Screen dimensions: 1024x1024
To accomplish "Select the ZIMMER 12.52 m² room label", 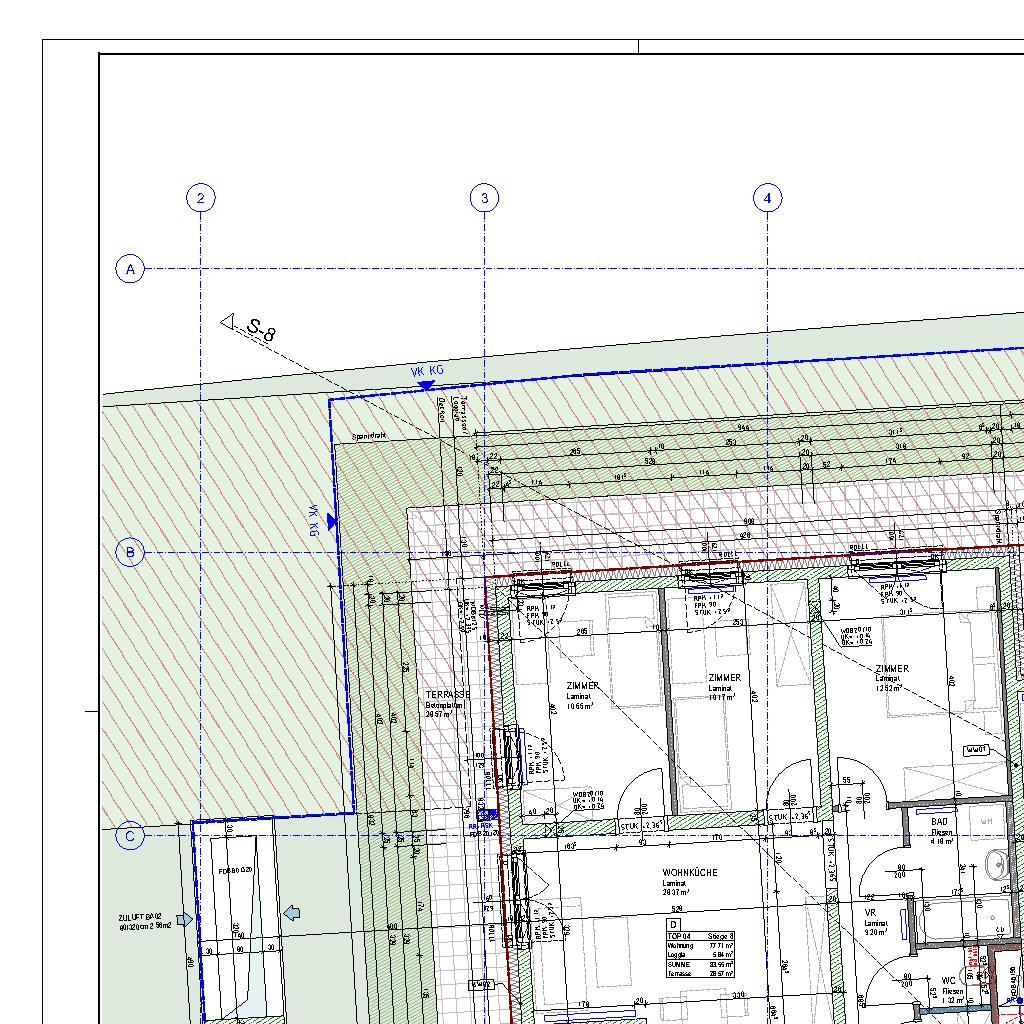I will tap(892, 669).
